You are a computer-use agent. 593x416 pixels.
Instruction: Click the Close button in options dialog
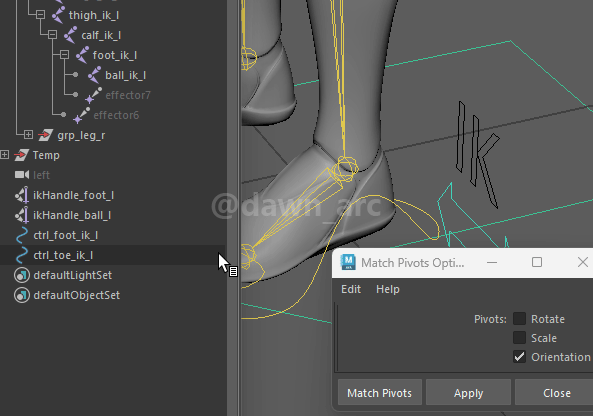554,393
